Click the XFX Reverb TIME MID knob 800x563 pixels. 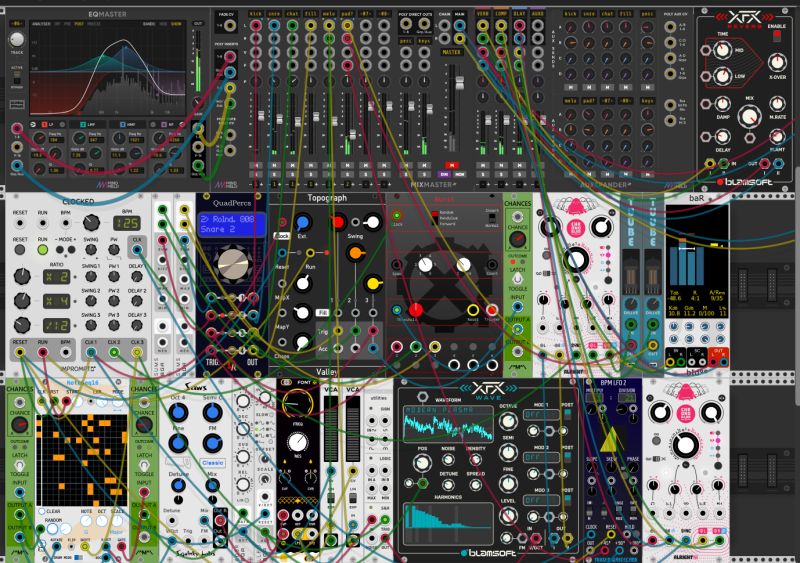(x=722, y=50)
